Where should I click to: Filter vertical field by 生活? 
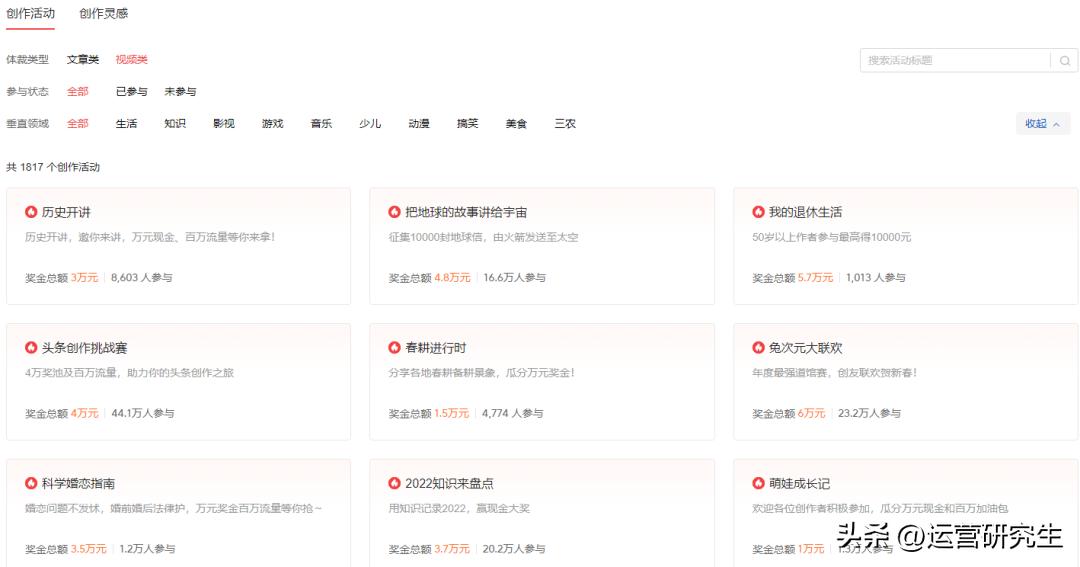(x=127, y=124)
